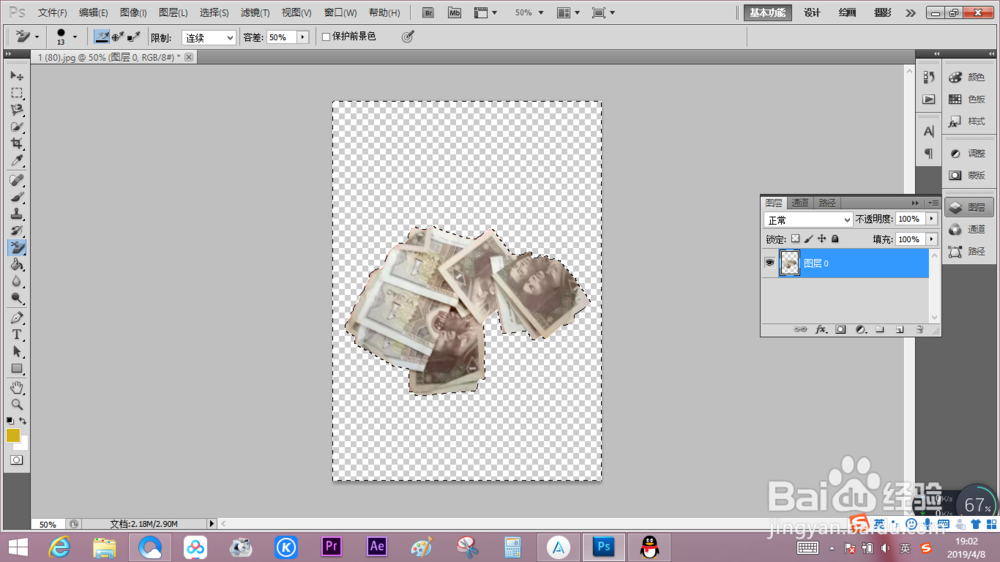Select the Eyedropper tool
The height and width of the screenshot is (562, 1000).
(17, 161)
